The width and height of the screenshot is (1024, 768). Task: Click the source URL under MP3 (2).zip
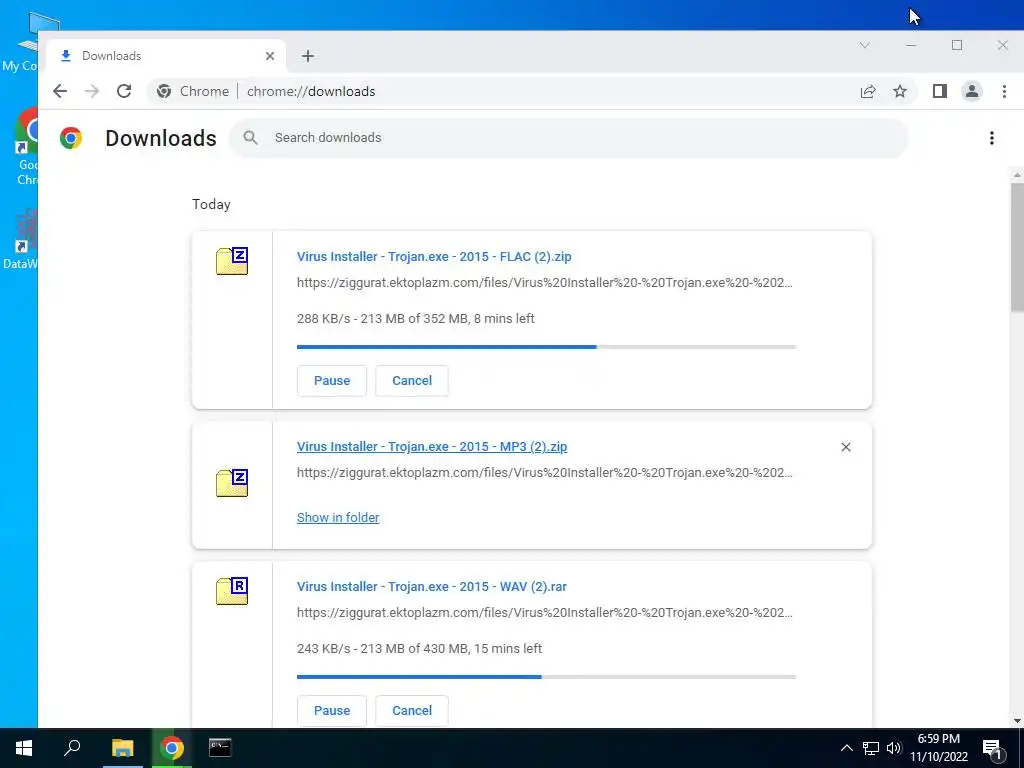545,473
